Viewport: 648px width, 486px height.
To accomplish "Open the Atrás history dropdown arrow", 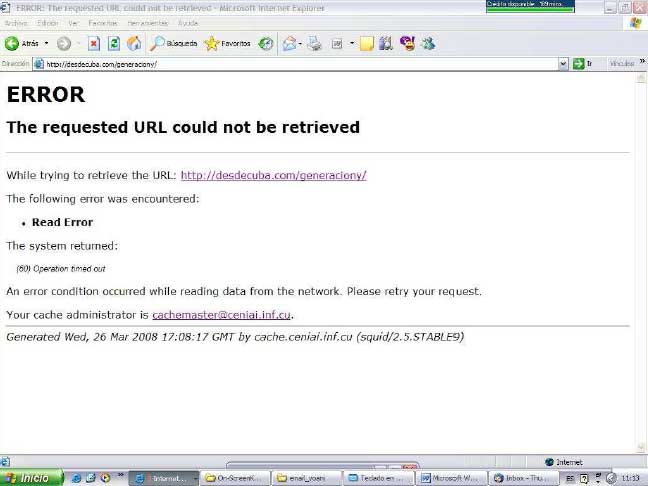I will (46, 43).
